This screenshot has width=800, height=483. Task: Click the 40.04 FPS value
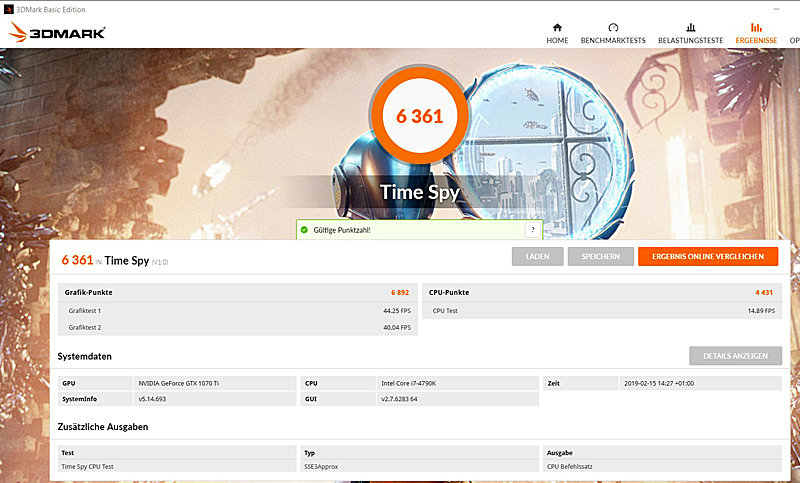click(397, 327)
